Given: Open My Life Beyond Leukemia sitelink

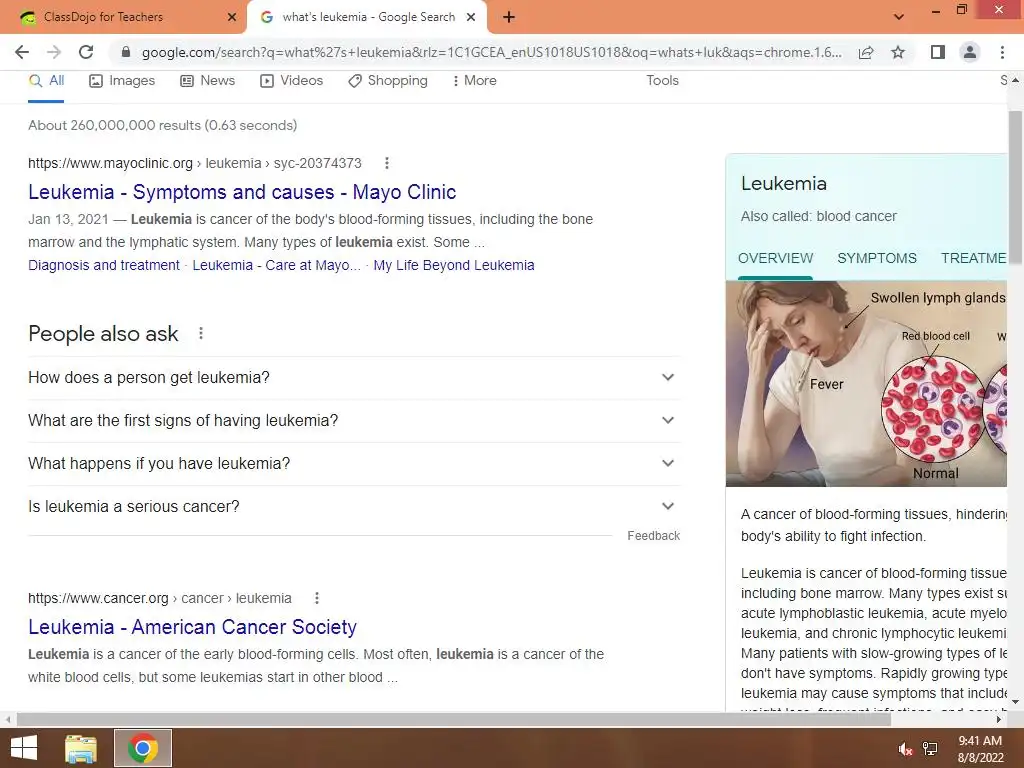Looking at the screenshot, I should (454, 265).
